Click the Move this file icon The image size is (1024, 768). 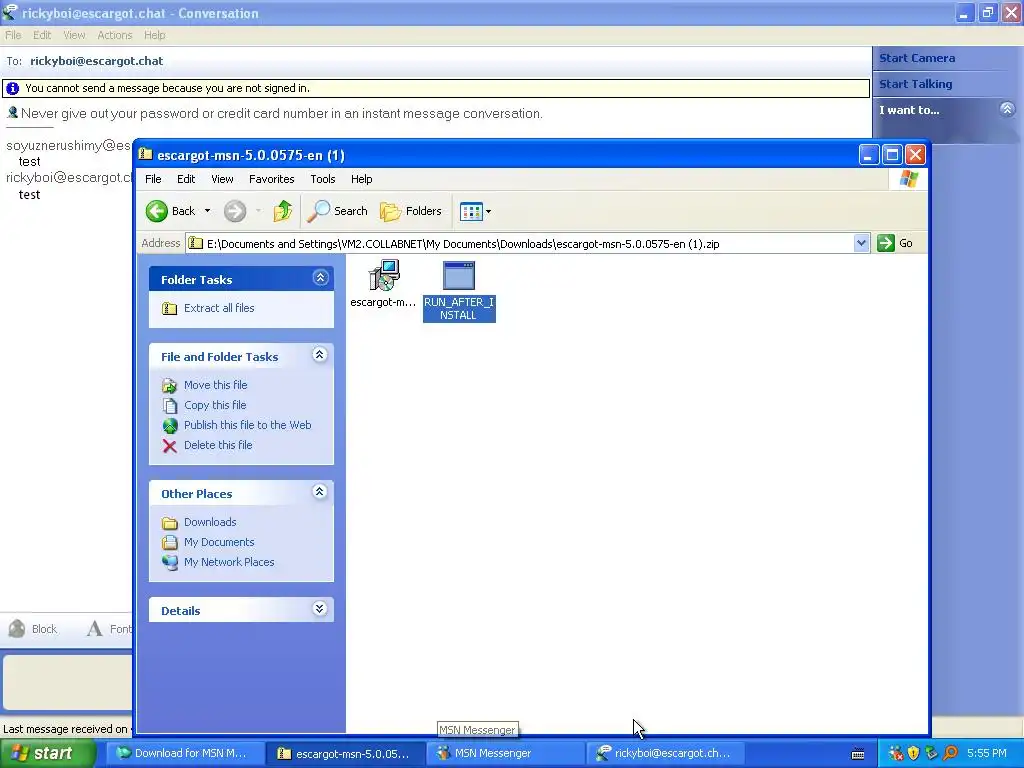point(170,385)
